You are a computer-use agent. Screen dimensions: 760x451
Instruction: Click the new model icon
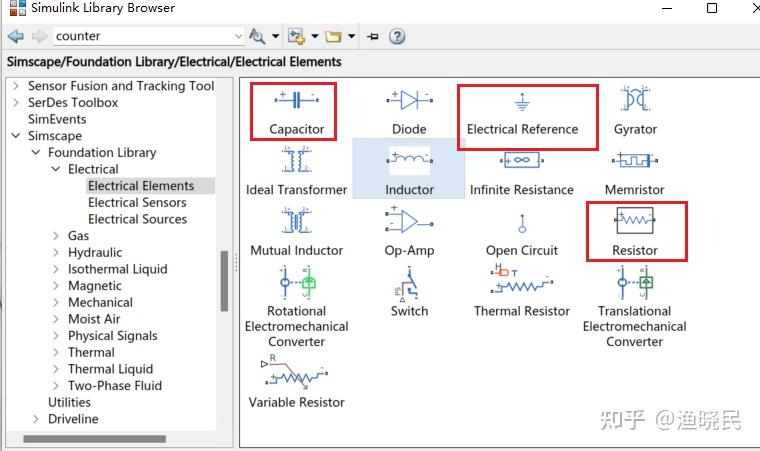[x=296, y=36]
